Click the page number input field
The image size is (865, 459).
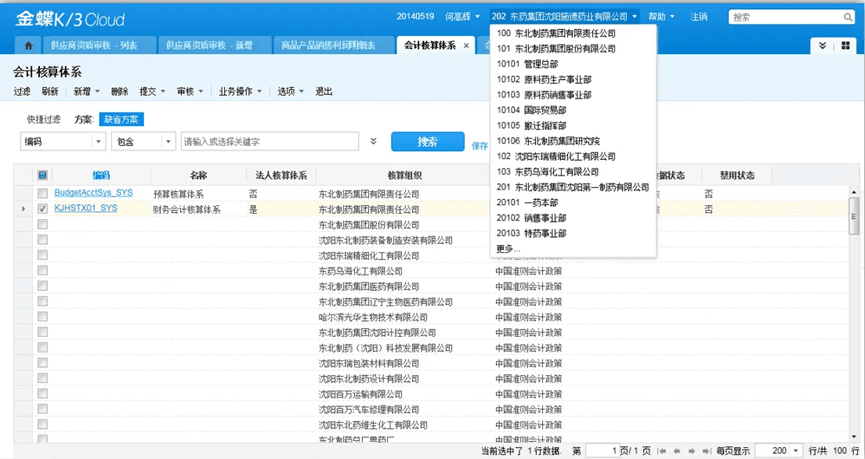pos(602,451)
